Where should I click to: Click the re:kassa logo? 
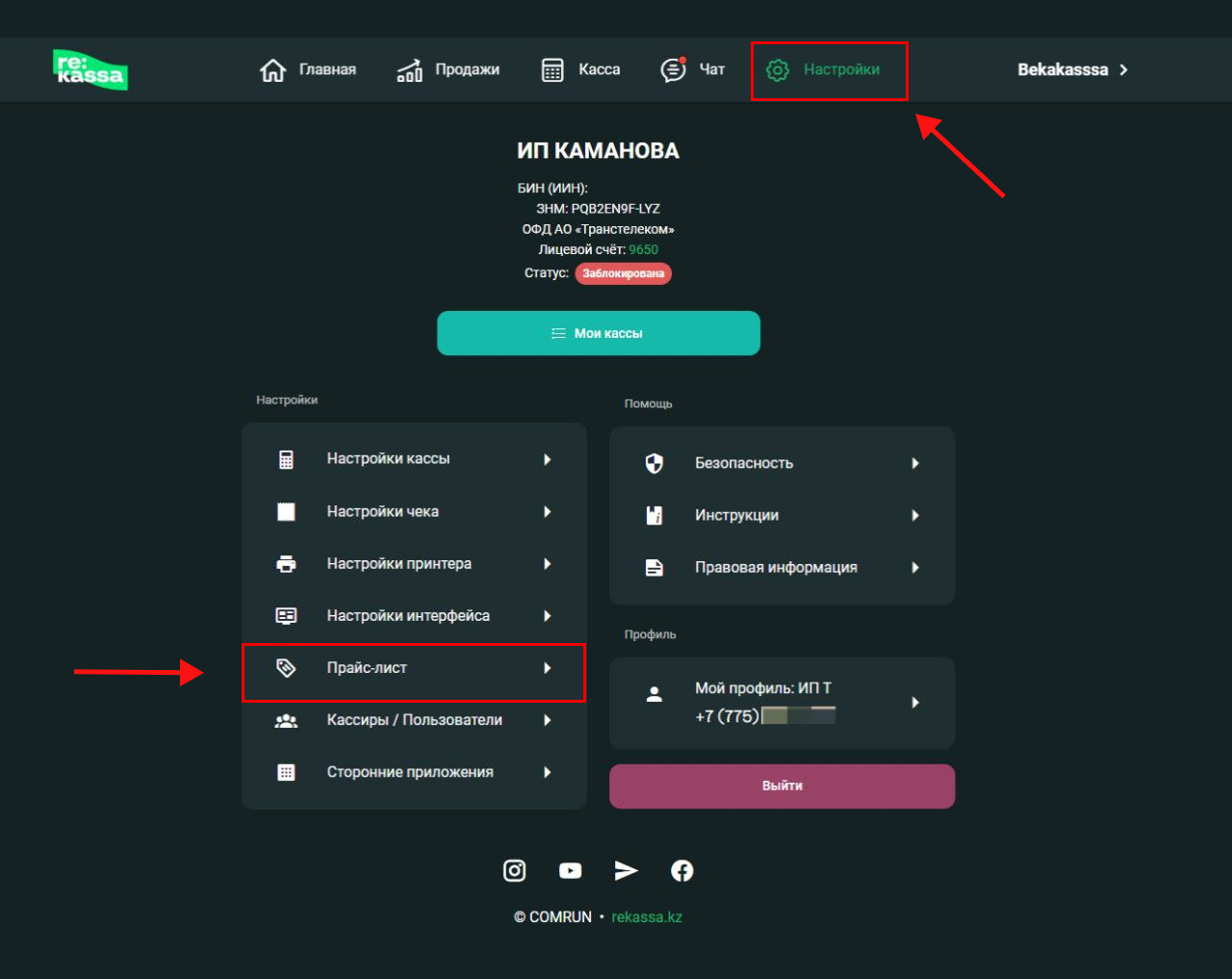(90, 69)
